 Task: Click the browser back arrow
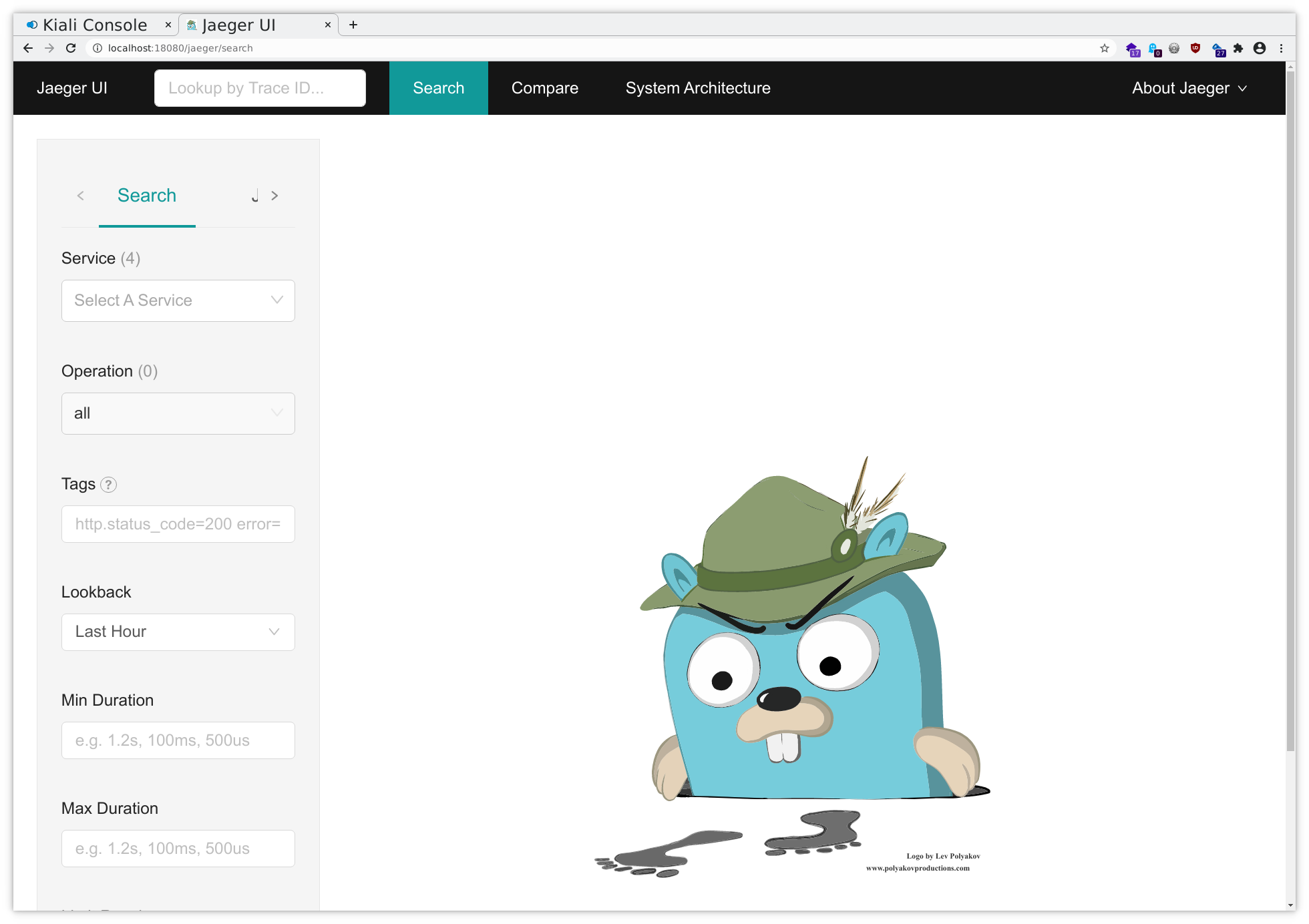click(28, 48)
